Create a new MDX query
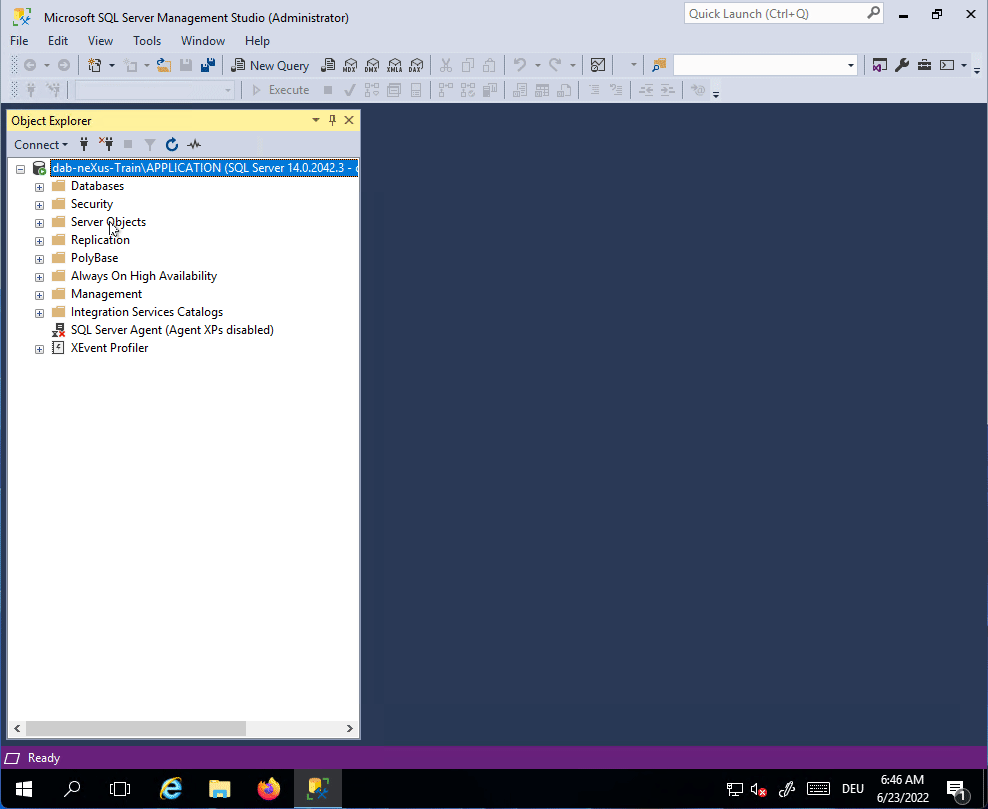This screenshot has height=809, width=988. pos(350,65)
